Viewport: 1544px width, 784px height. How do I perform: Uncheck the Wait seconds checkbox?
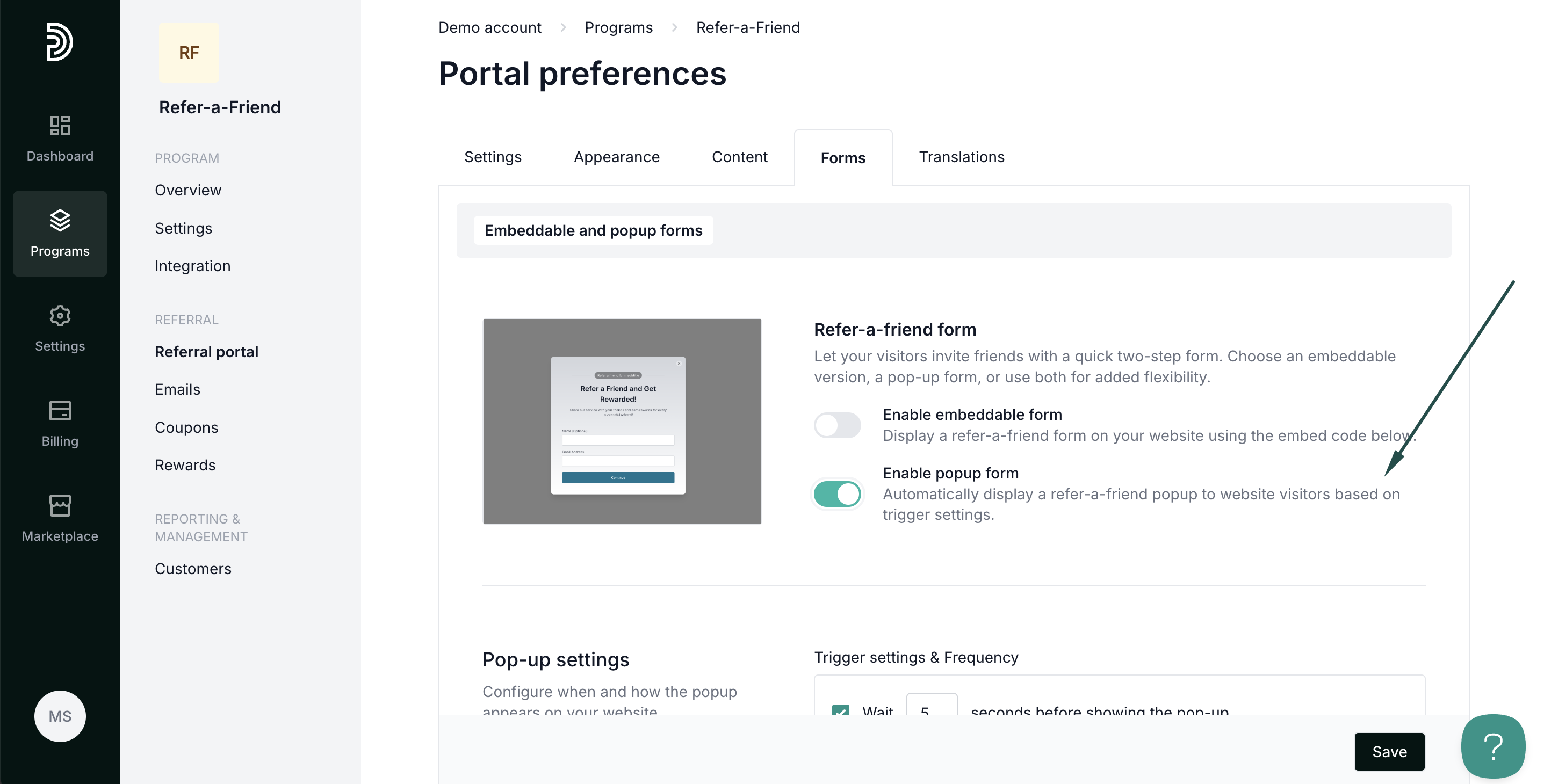(x=840, y=710)
